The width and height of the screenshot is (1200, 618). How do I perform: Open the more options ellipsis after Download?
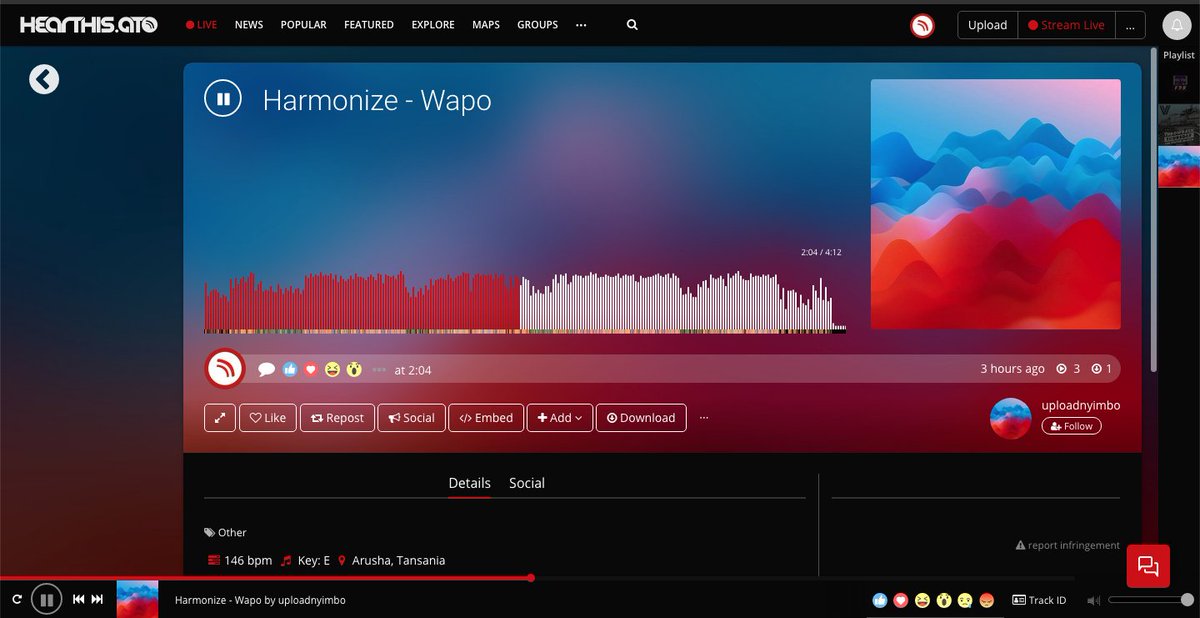[704, 418]
